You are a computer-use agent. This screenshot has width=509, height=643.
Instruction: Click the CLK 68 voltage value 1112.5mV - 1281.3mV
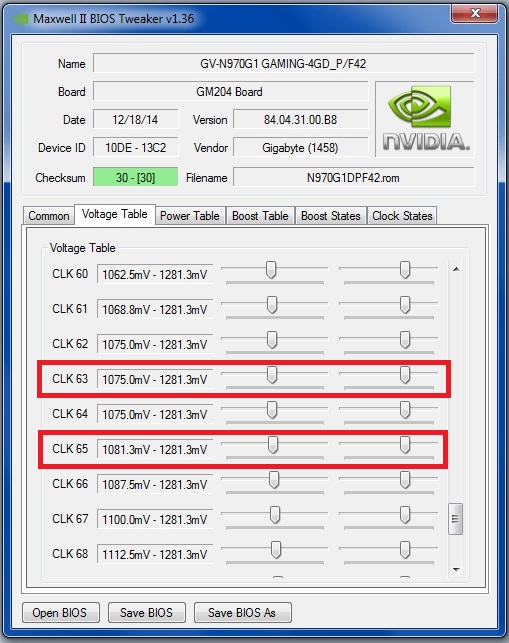155,554
